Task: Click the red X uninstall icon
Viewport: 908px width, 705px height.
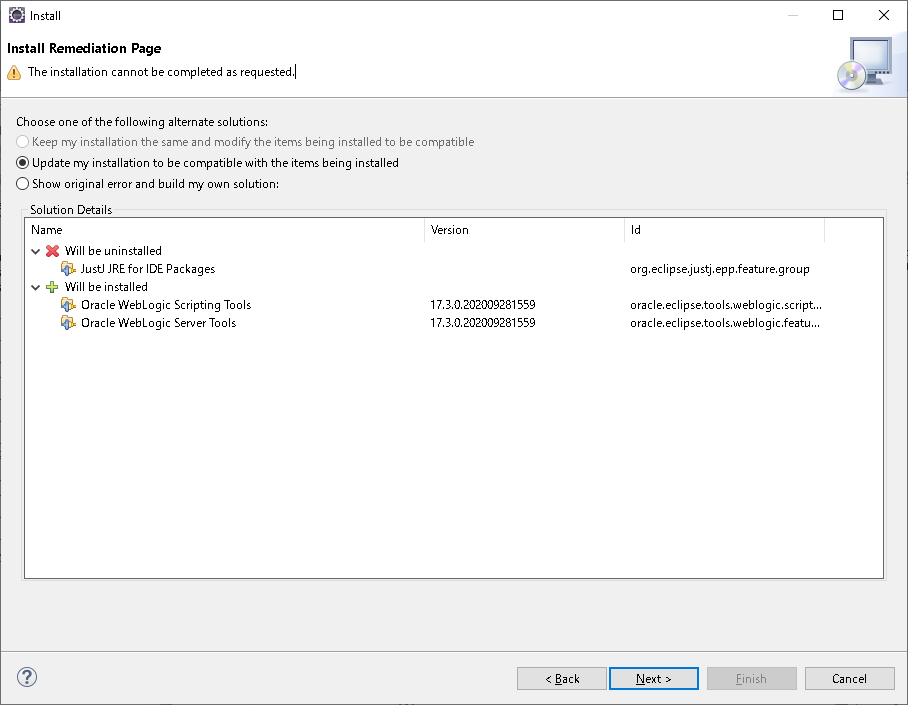Action: [53, 251]
